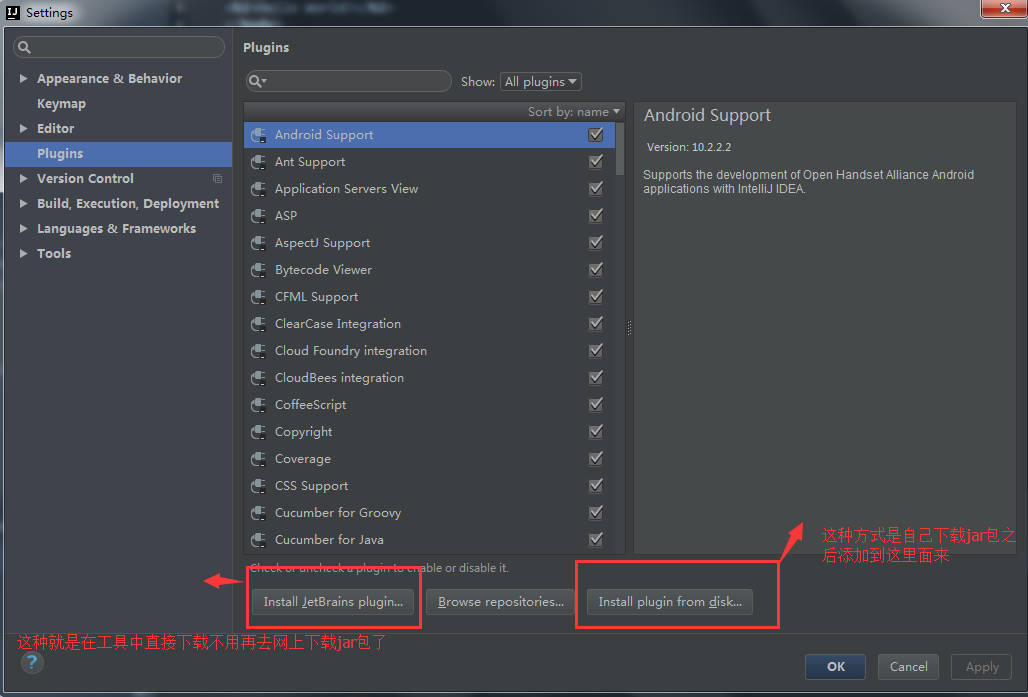Close the Settings dialog window
Screen dimensions: 1028x697
[1004, 8]
